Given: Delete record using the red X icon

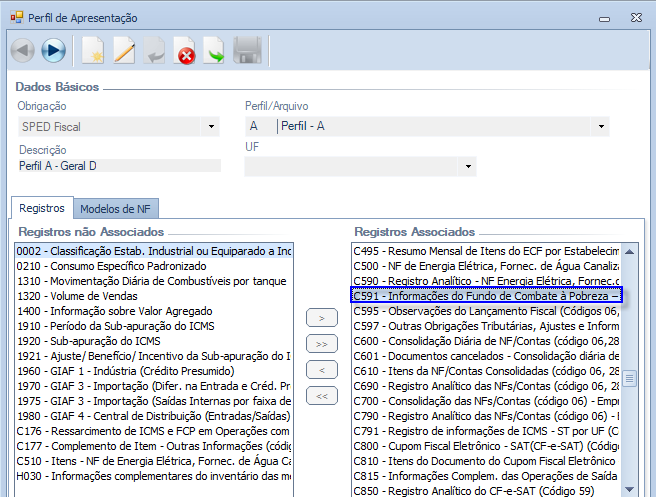Looking at the screenshot, I should [185, 50].
